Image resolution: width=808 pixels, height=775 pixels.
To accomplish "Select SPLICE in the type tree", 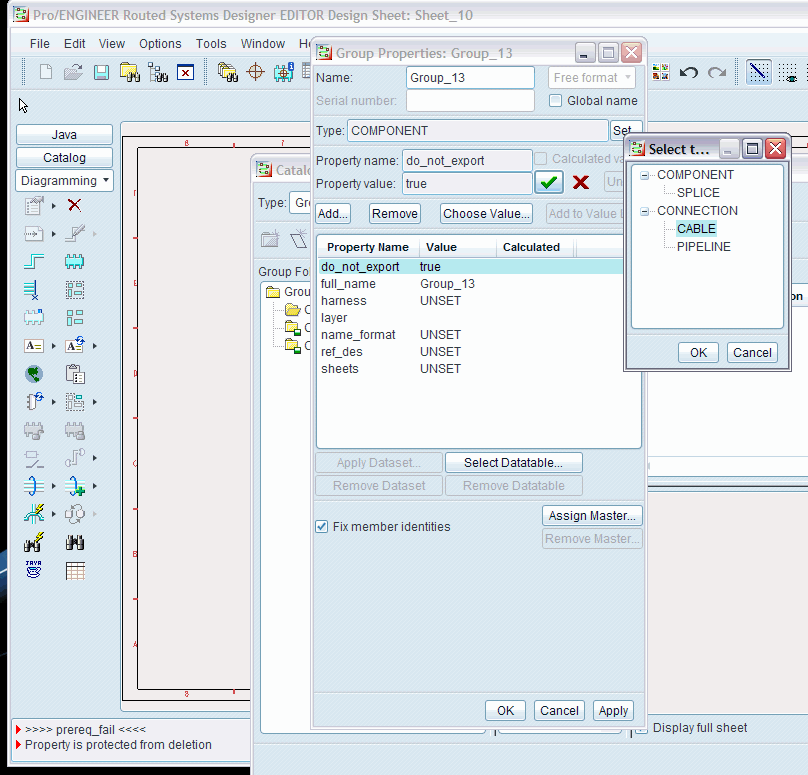I will [698, 193].
